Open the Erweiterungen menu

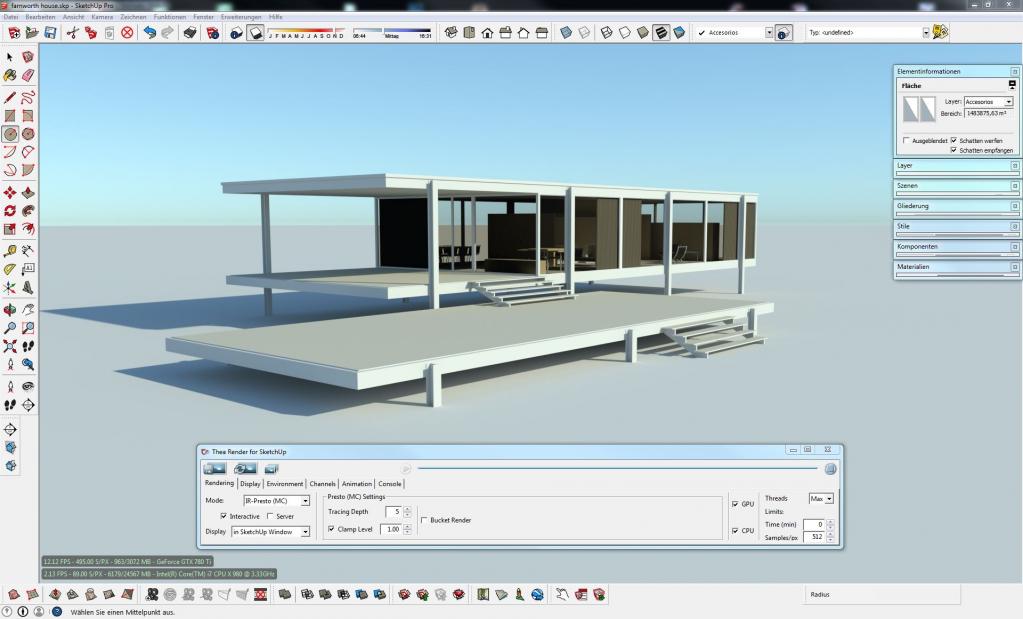[x=241, y=17]
